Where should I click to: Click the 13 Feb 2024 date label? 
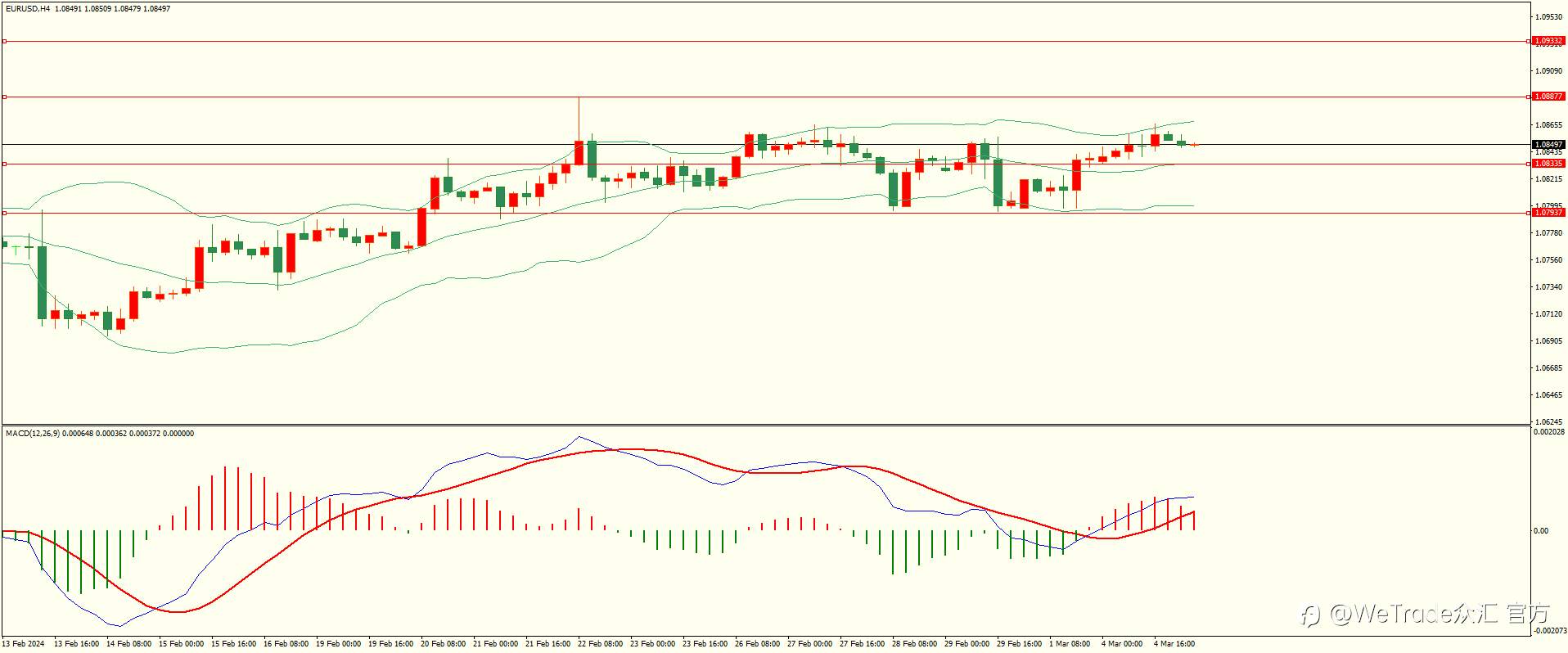tap(23, 644)
